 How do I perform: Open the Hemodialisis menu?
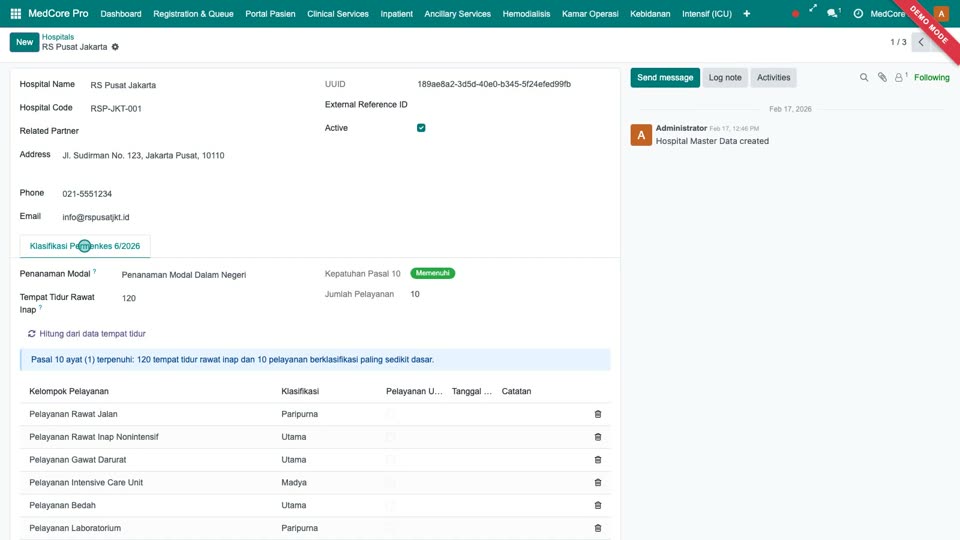[527, 13]
